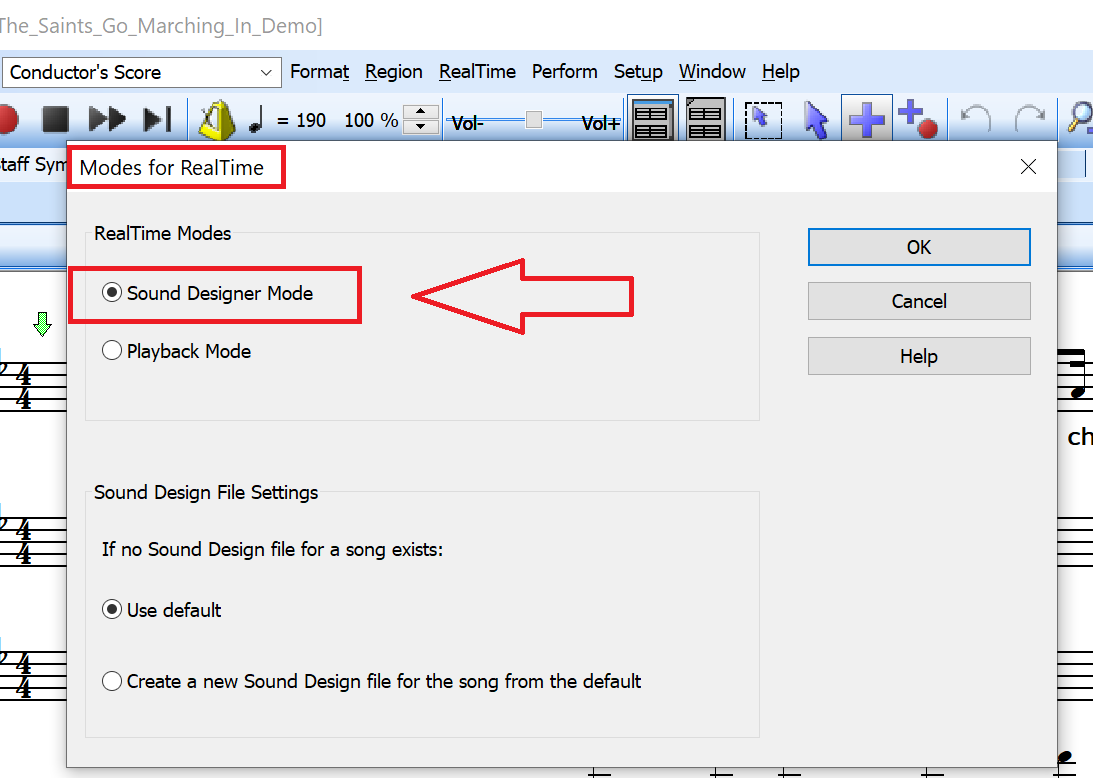Select the blue arrow pointer tool
This screenshot has width=1093, height=778.
(816, 120)
